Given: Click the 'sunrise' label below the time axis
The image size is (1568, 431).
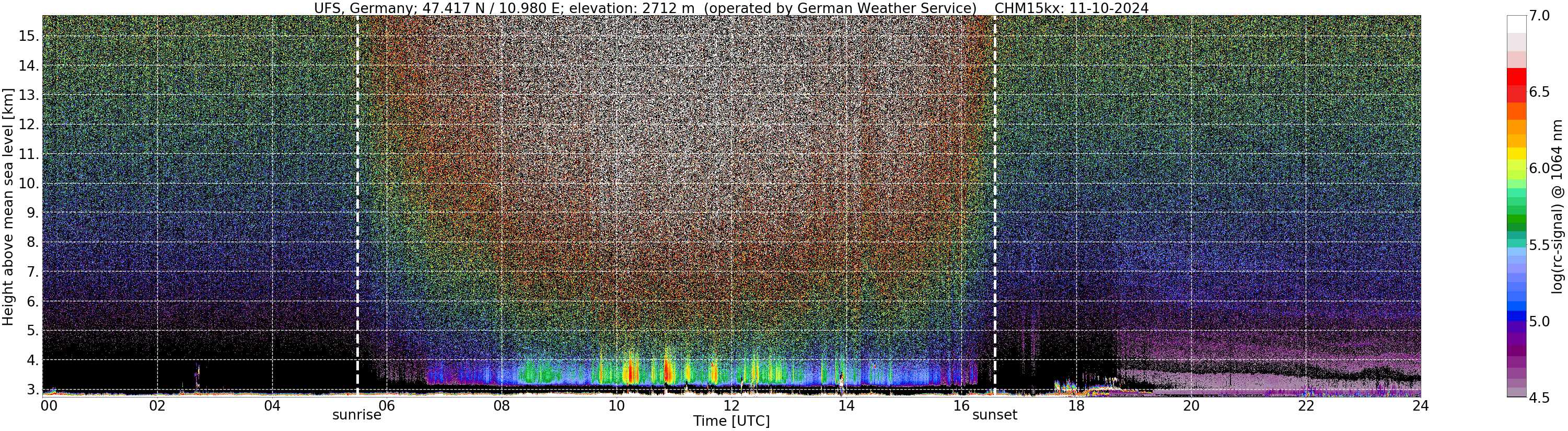Looking at the screenshot, I should coord(357,415).
